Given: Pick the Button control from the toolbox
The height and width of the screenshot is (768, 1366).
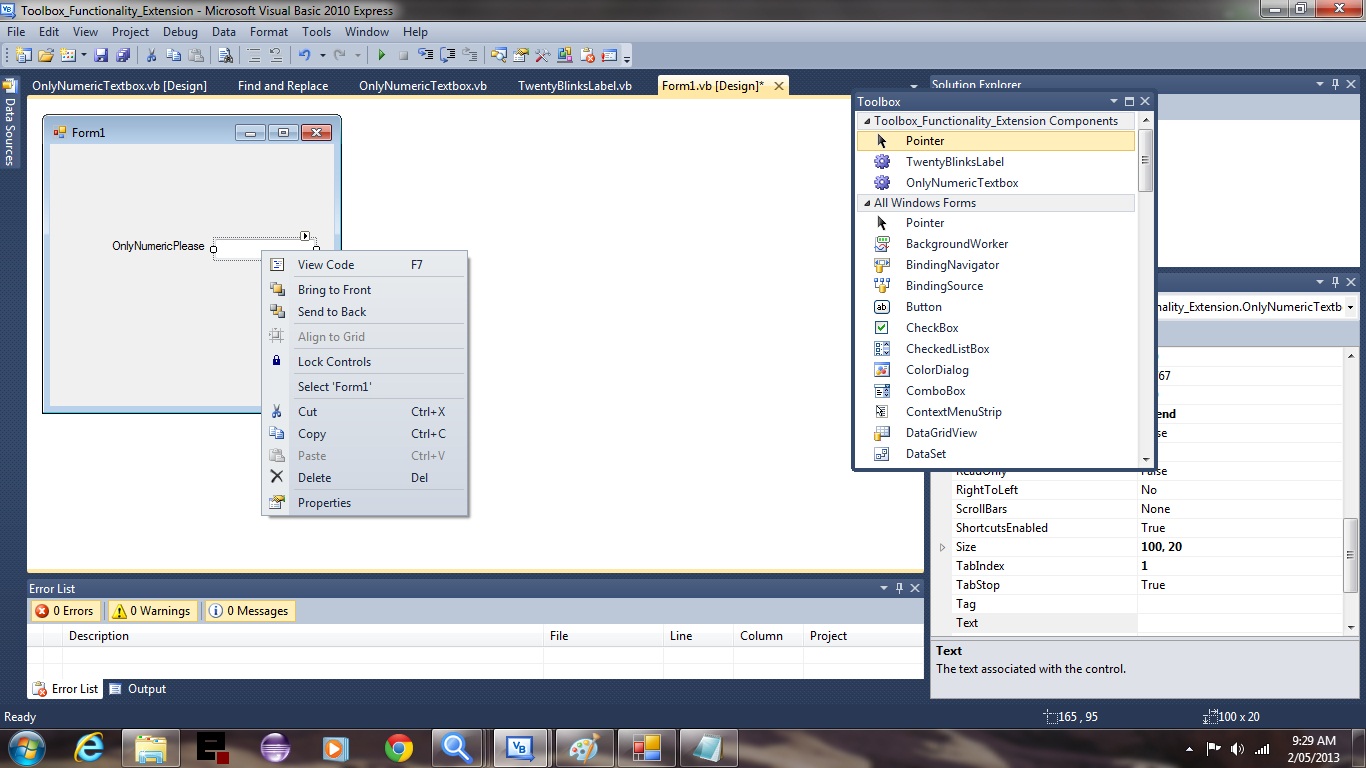Looking at the screenshot, I should point(923,307).
